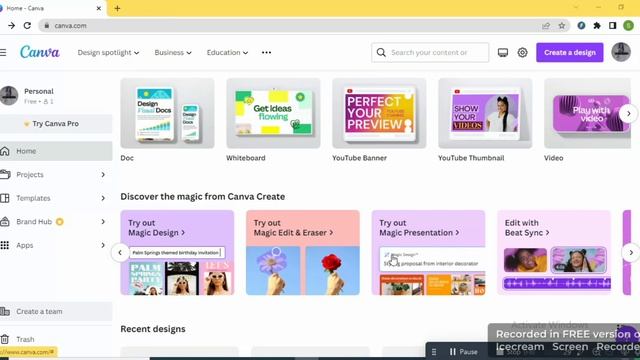Open the browser extensions puzzle icon
640x360 pixels.
597,26
